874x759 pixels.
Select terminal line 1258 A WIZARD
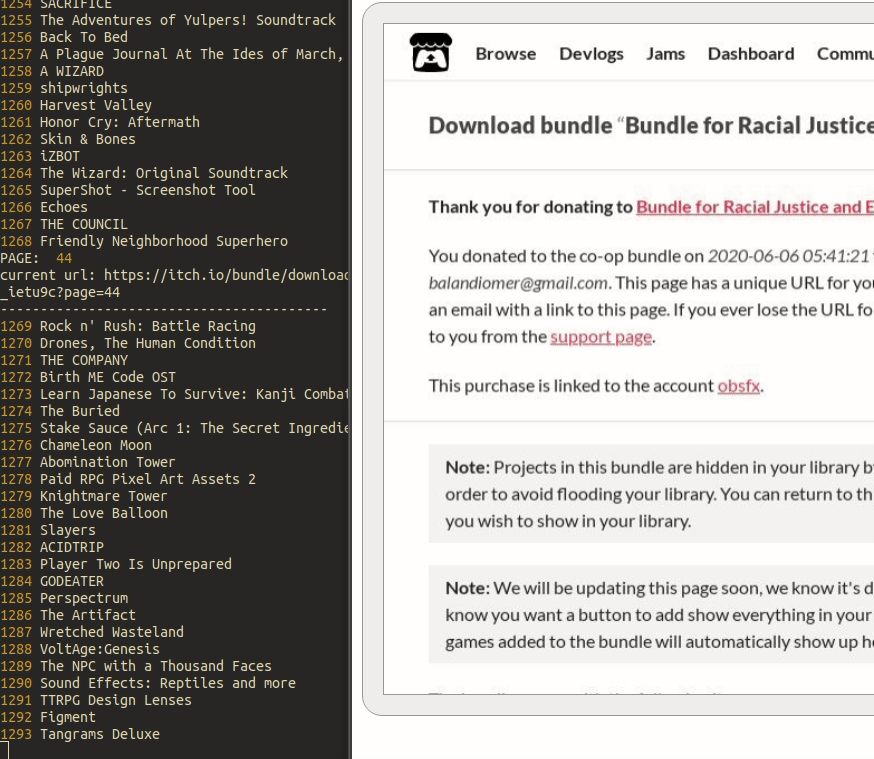52,71
